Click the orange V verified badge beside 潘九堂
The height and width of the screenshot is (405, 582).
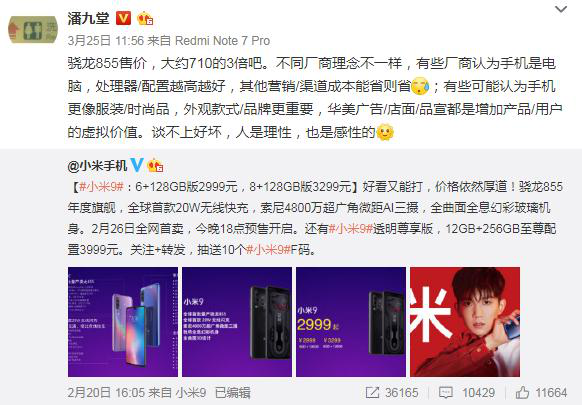point(123,18)
